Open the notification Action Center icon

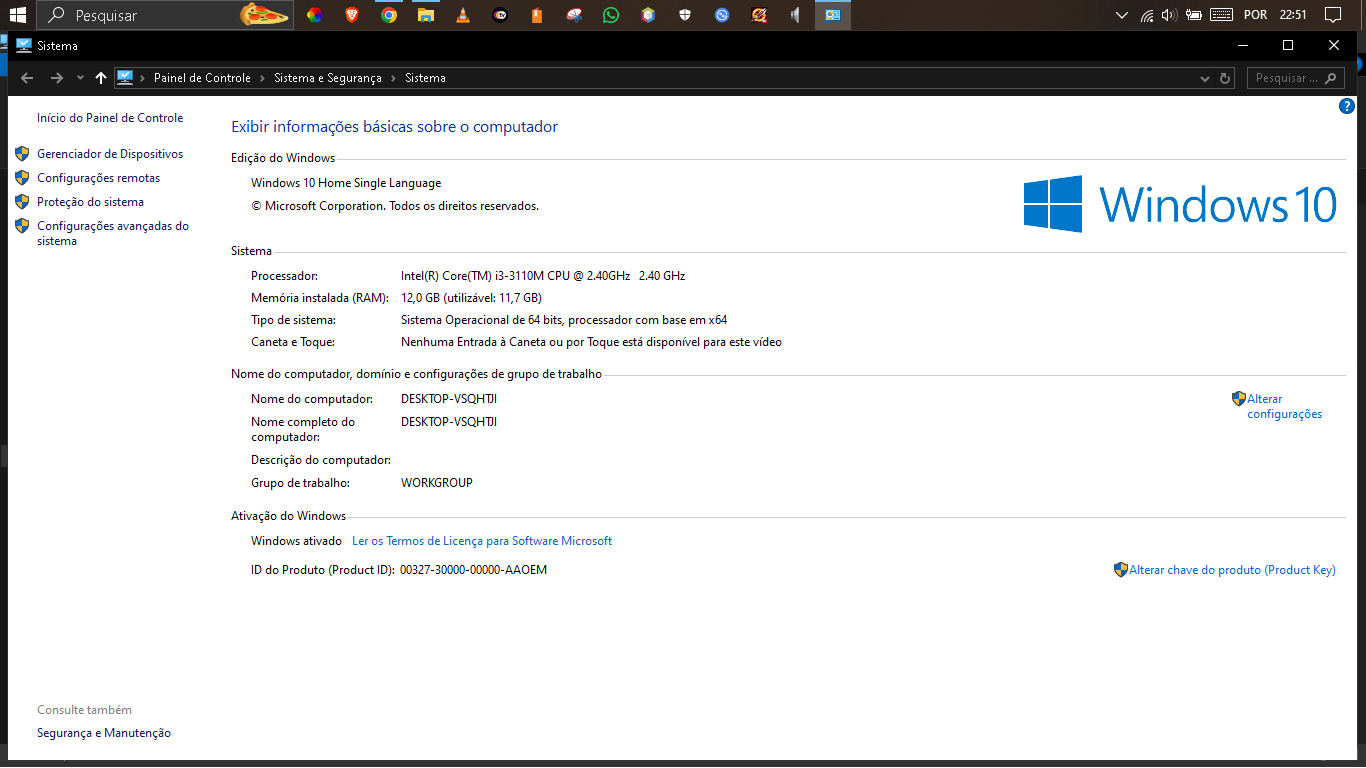(1332, 15)
